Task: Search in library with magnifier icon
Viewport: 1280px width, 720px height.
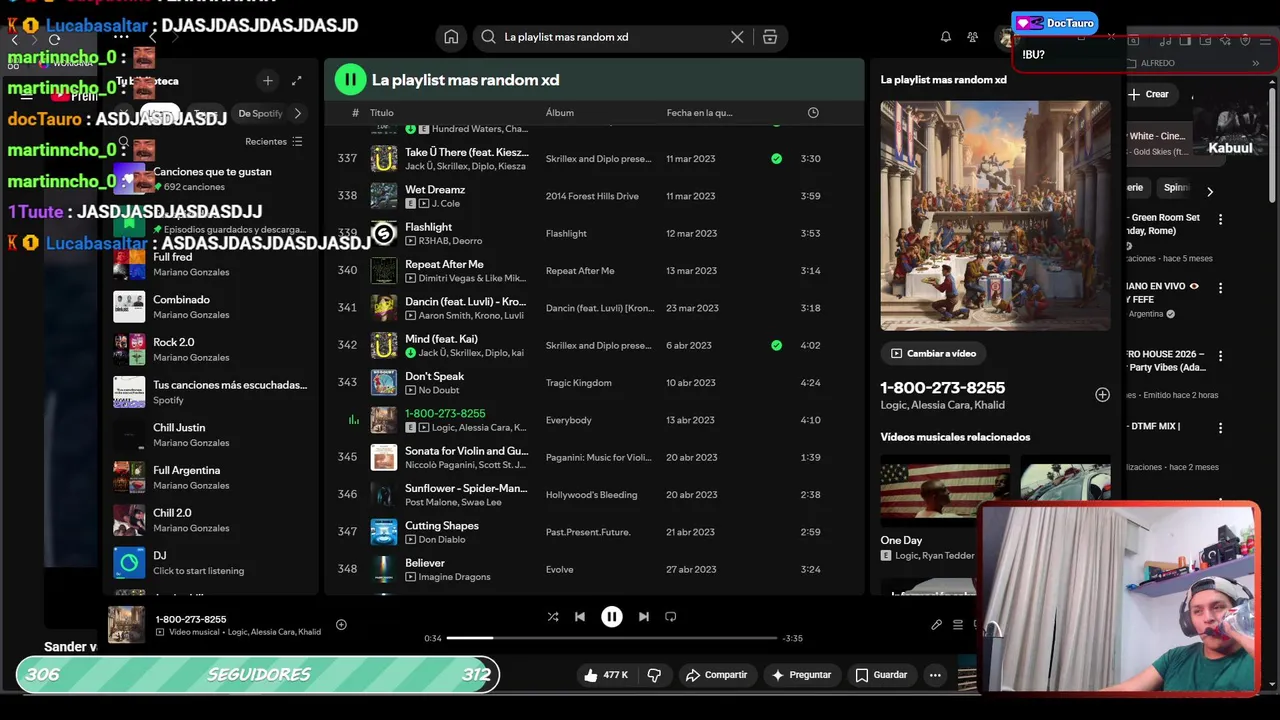Action: (x=123, y=142)
